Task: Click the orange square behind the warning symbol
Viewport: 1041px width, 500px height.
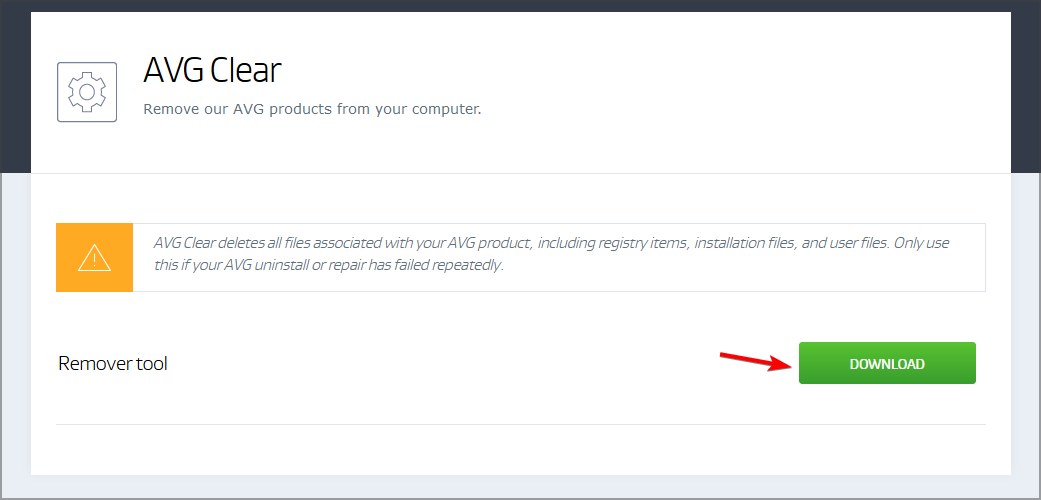Action: [94, 258]
